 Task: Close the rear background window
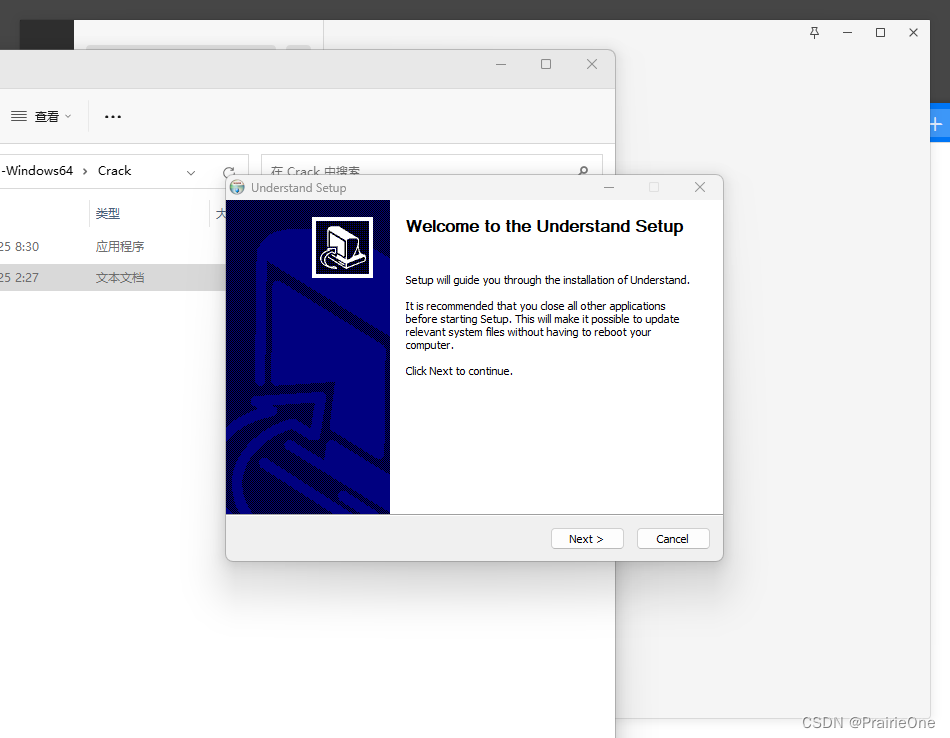click(914, 33)
